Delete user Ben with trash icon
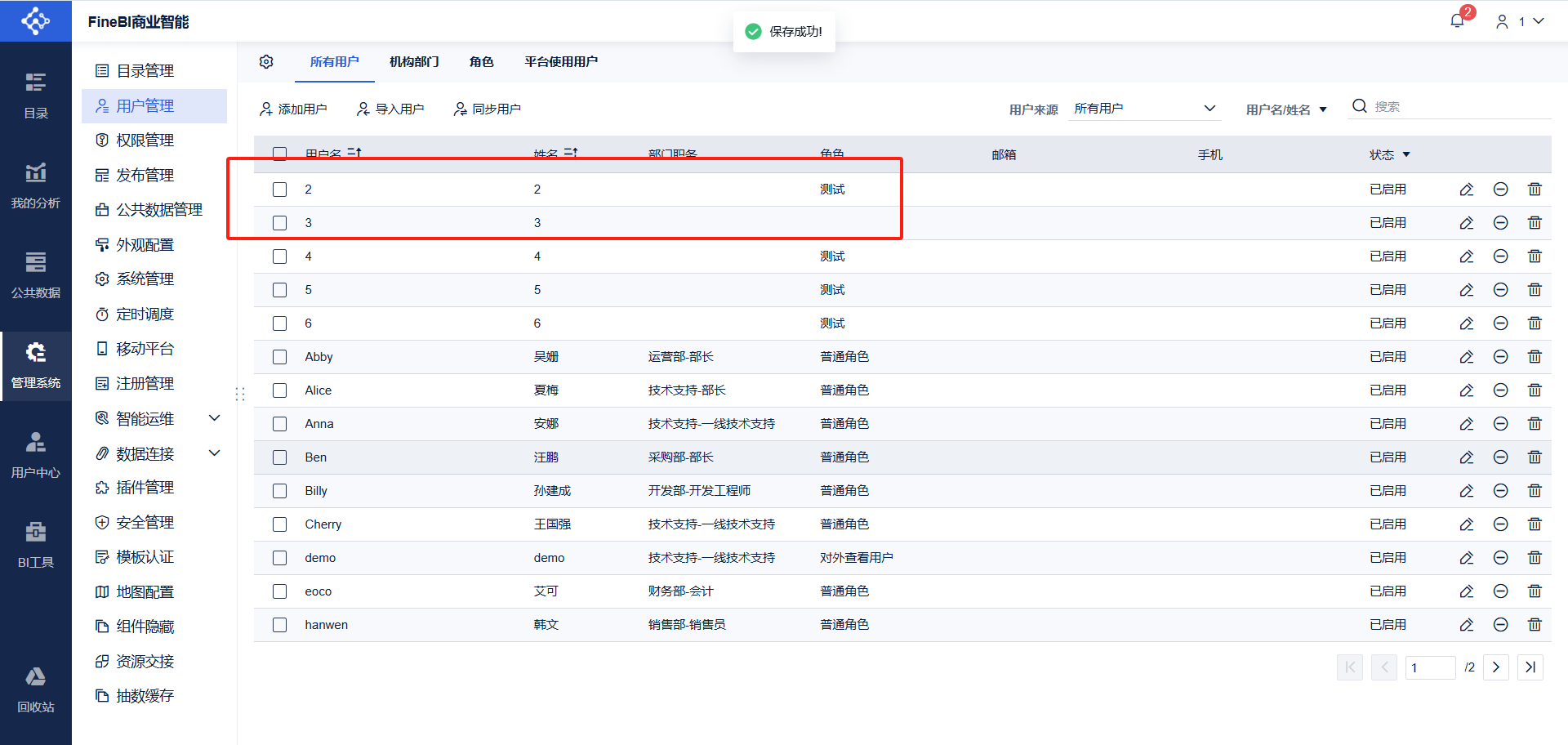The height and width of the screenshot is (745, 1568). click(x=1535, y=457)
